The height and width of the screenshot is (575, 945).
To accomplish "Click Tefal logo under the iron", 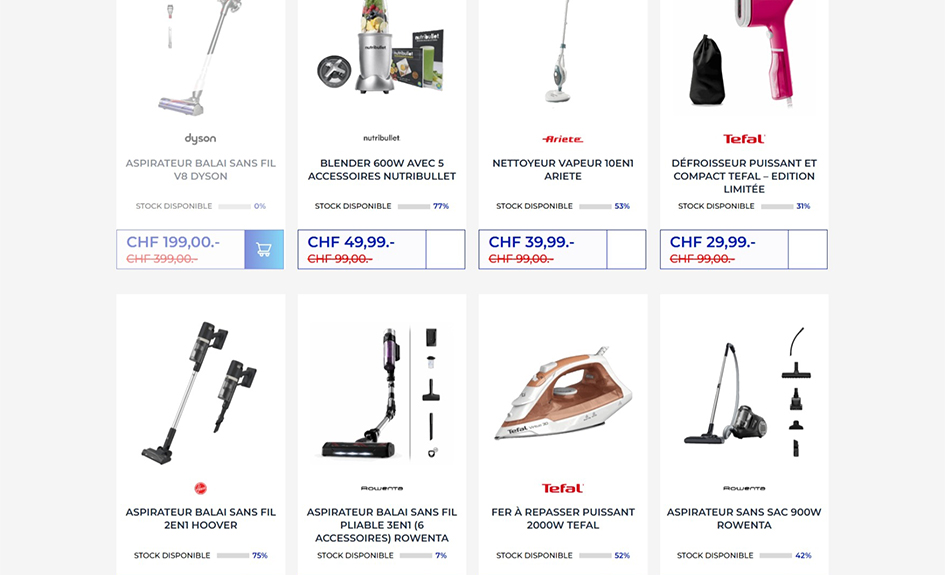I will [x=562, y=488].
